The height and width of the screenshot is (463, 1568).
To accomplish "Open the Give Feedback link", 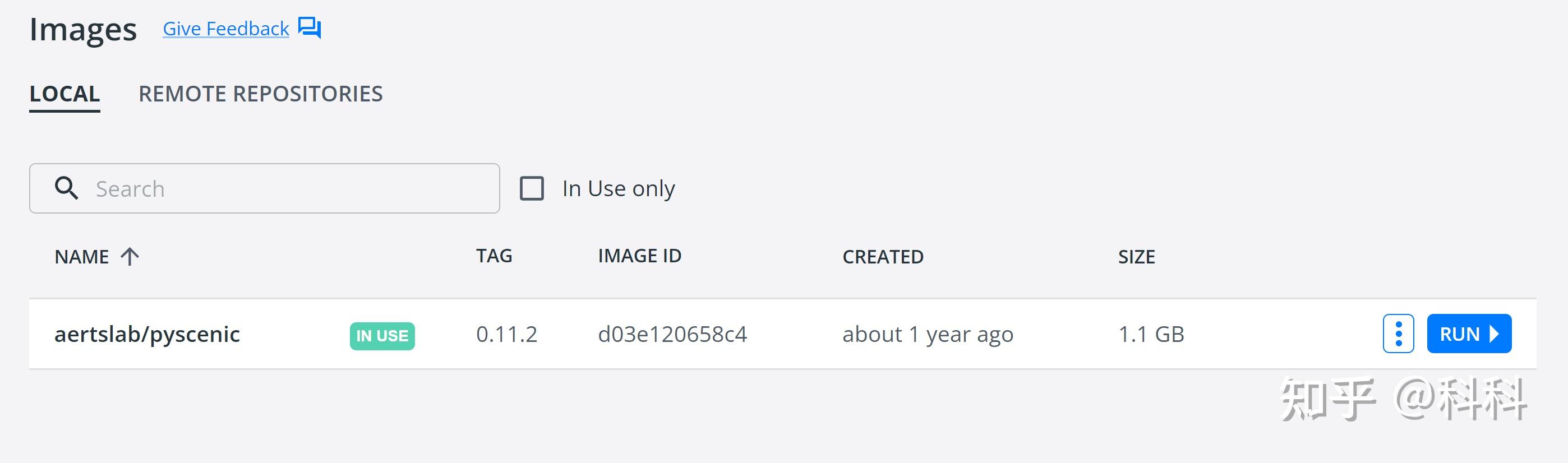I will coord(225,28).
